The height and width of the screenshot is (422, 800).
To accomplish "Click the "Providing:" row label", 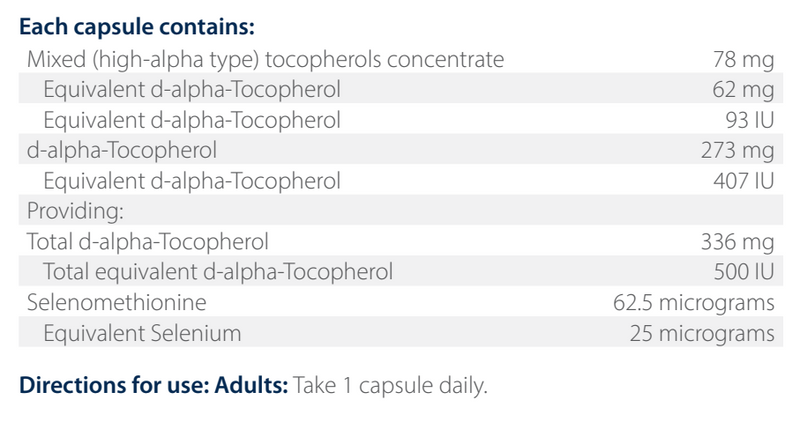I will click(x=65, y=211).
